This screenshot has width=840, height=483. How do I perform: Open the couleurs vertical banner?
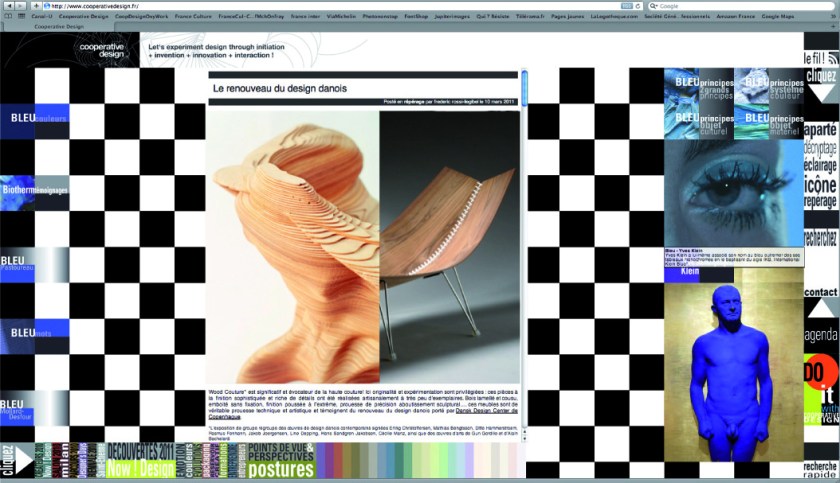point(189,460)
